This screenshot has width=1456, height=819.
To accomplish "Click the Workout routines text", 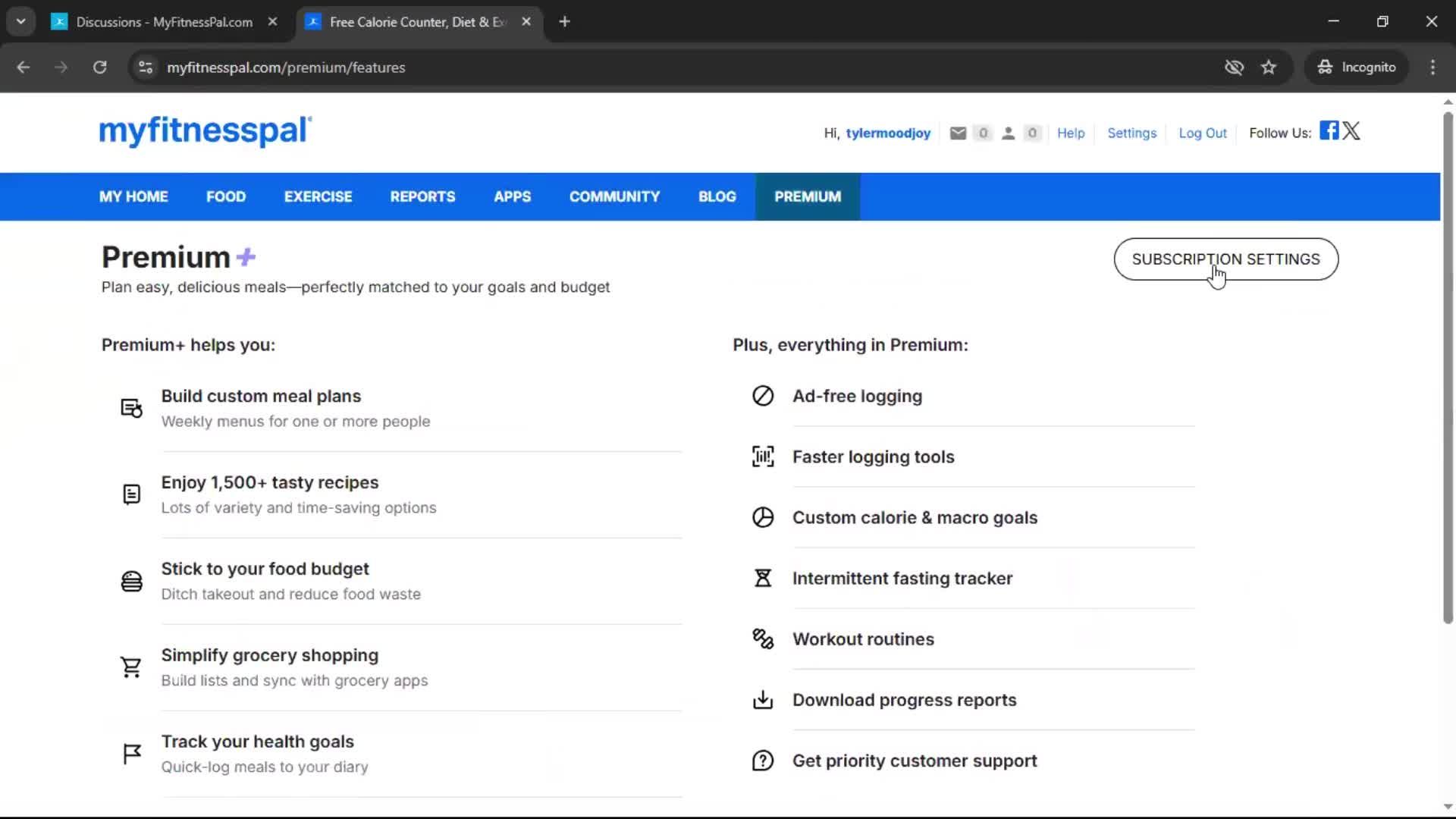I will point(864,639).
